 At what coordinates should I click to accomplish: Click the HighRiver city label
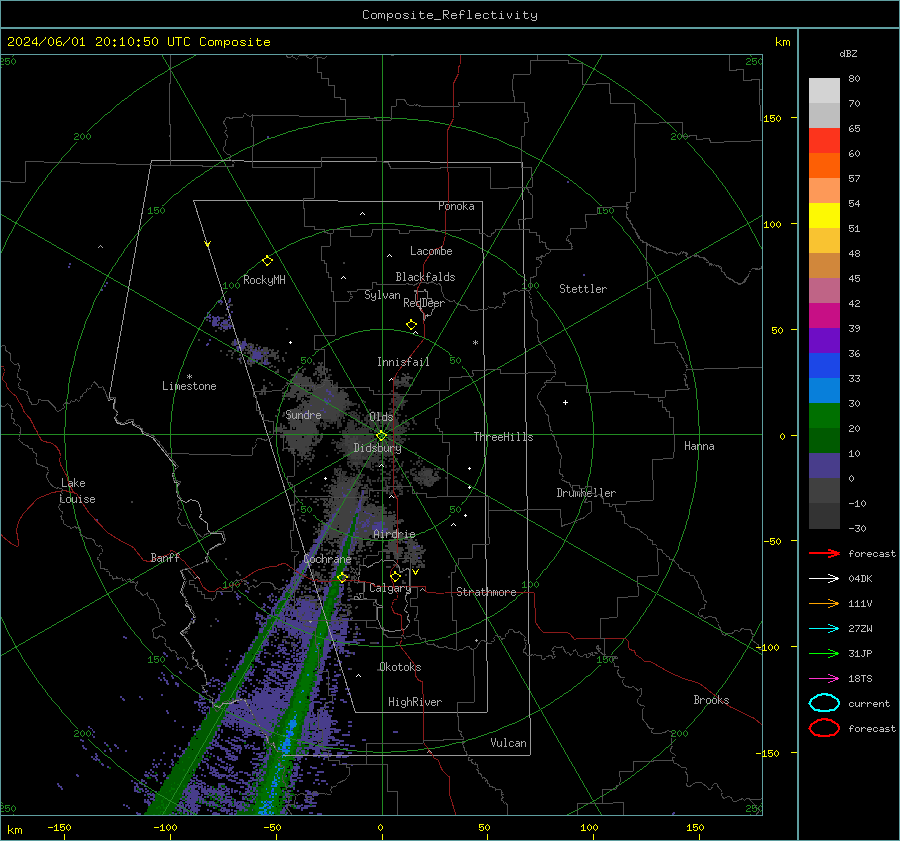pos(415,702)
